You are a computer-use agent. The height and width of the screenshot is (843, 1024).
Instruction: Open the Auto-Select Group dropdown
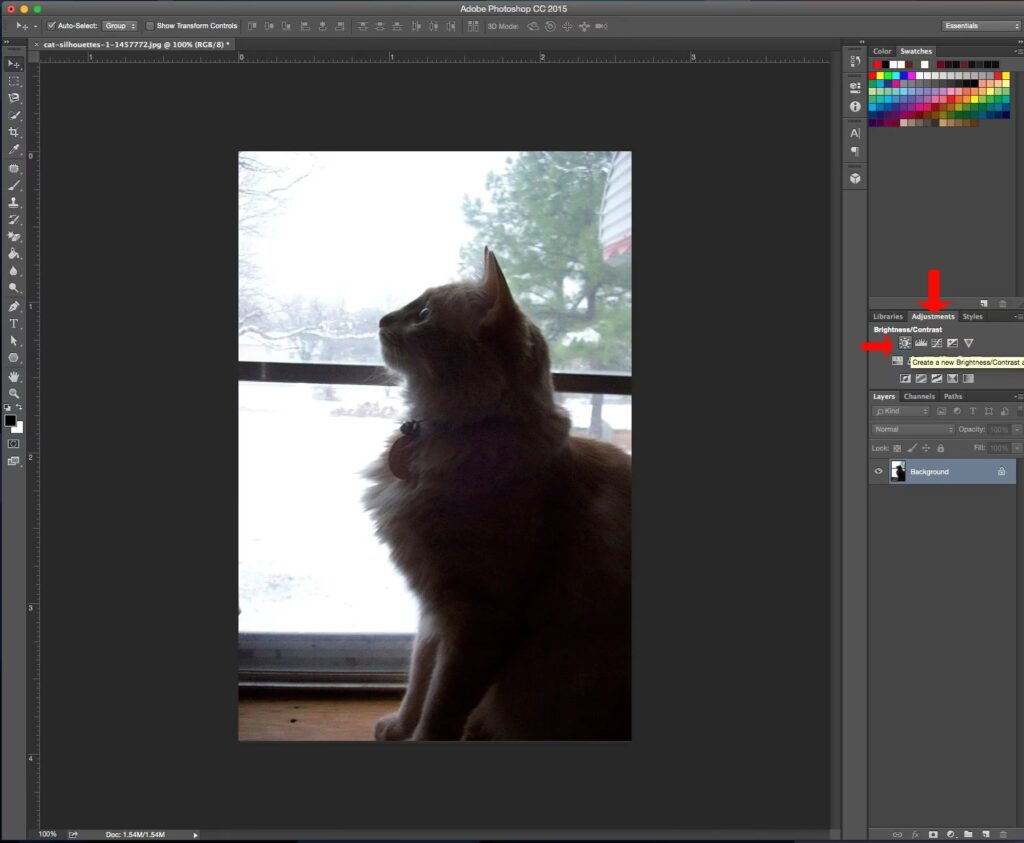pos(119,25)
